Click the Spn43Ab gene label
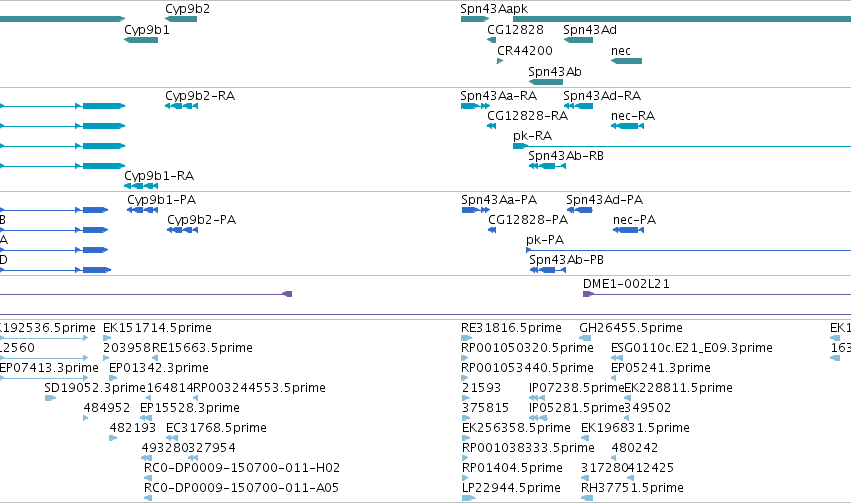Viewport: 851px width, 503px height. tap(555, 72)
